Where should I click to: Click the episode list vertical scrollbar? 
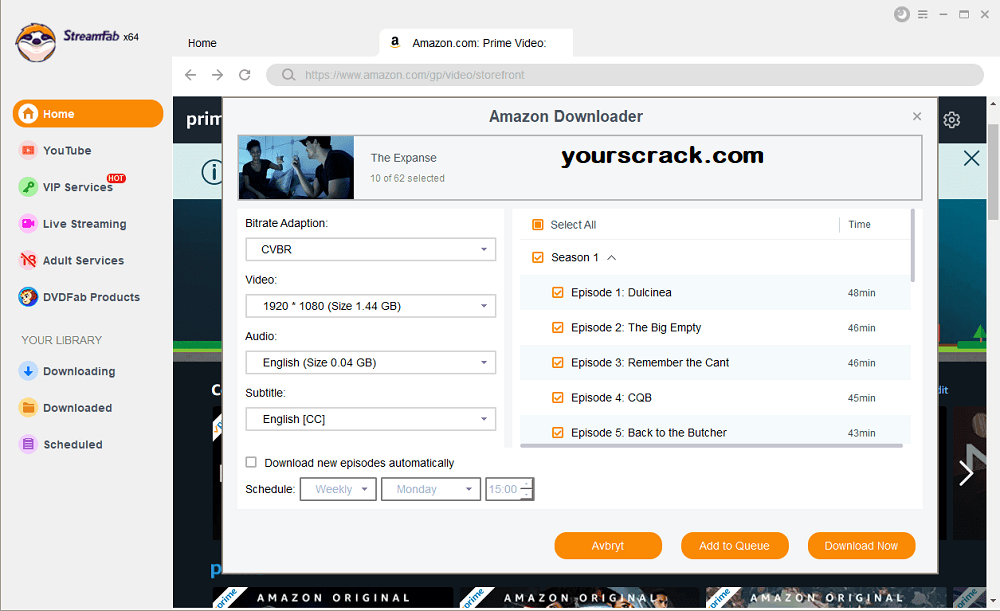tap(913, 246)
